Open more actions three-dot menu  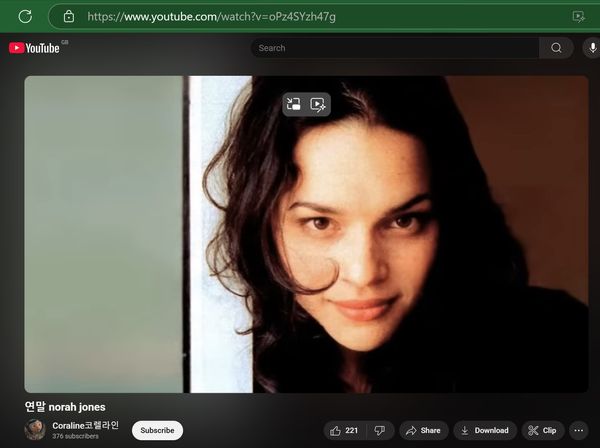pos(579,431)
